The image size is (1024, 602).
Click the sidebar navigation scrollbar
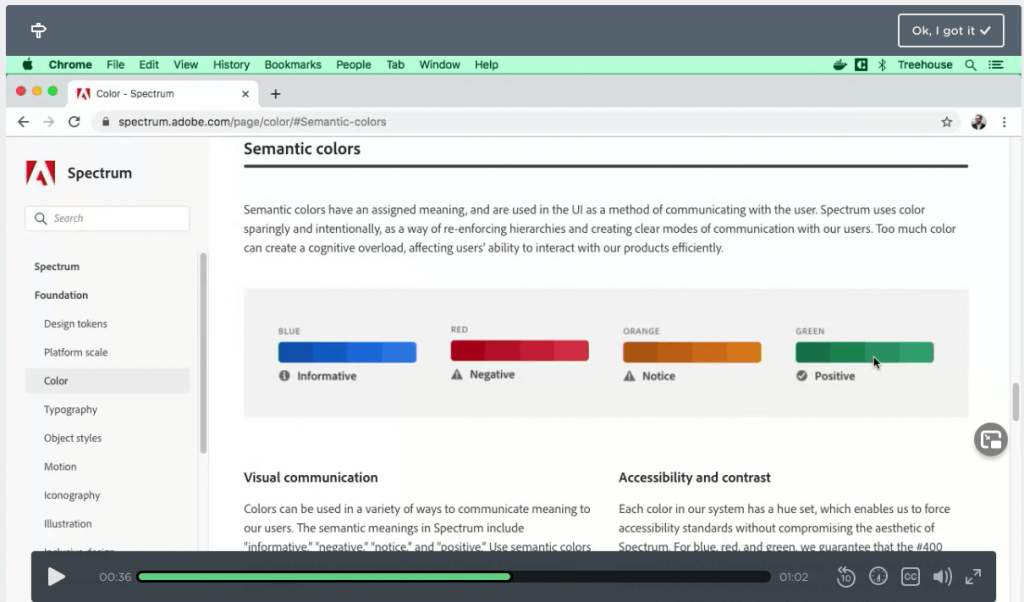203,353
